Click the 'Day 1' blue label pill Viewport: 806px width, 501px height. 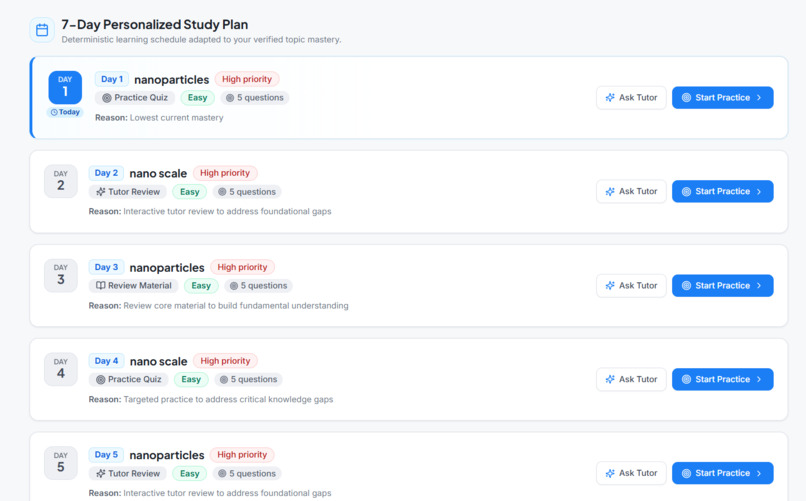coord(112,79)
